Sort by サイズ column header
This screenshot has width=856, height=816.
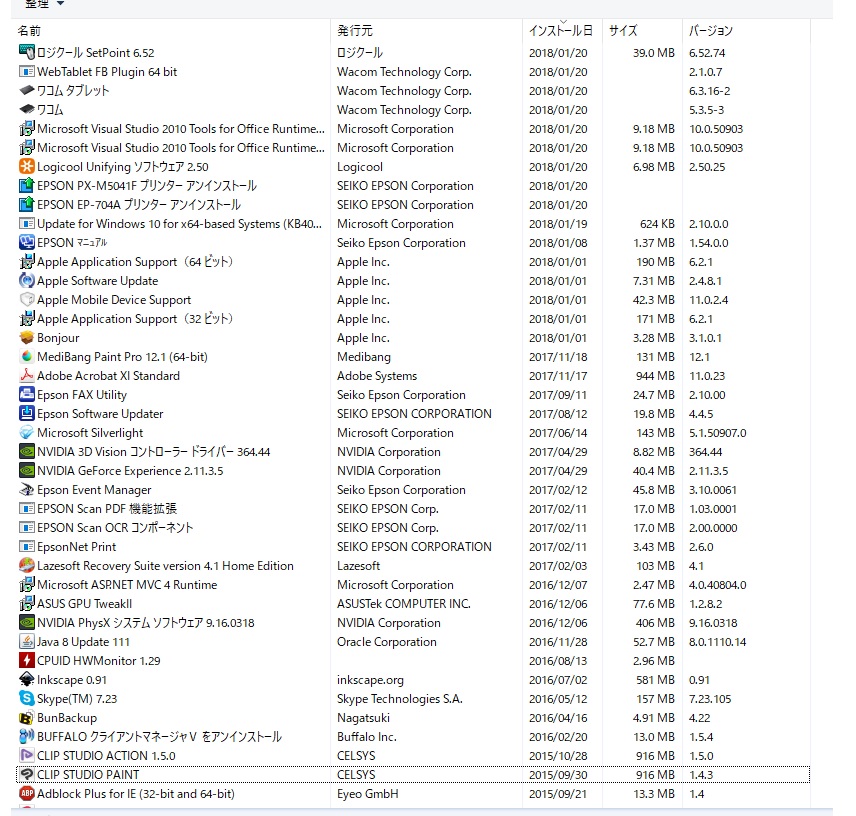click(623, 31)
